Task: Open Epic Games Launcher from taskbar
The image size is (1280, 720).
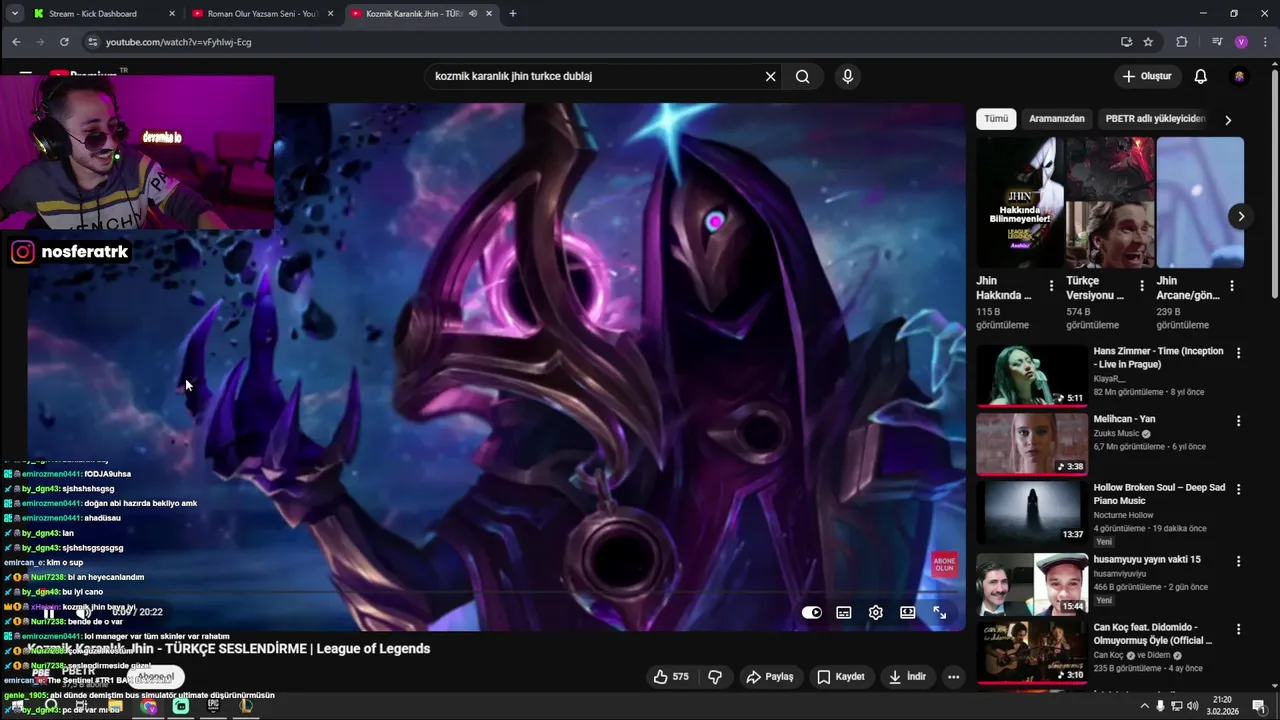Action: coord(213,706)
